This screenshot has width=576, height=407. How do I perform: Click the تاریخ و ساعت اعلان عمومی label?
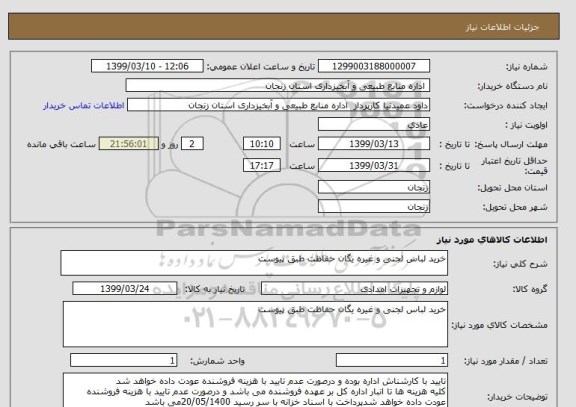click(x=261, y=67)
